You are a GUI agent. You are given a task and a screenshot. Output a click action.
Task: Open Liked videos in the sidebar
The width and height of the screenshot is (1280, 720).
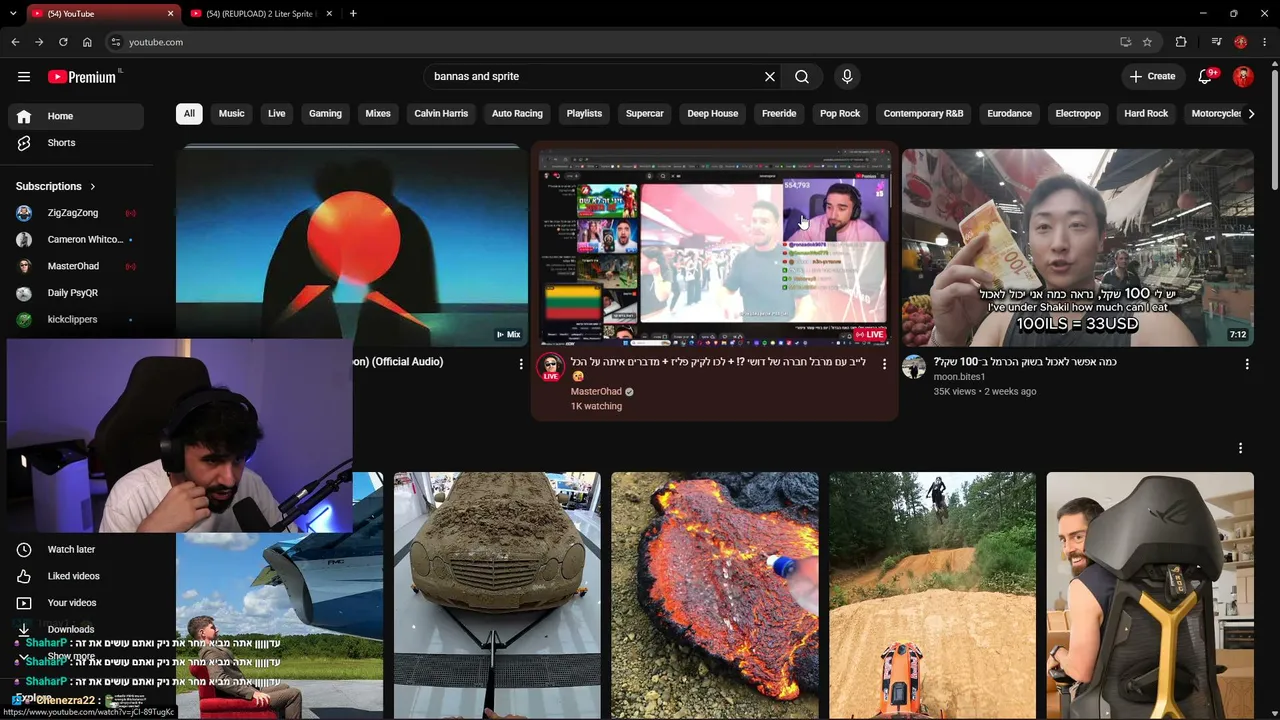(76, 576)
